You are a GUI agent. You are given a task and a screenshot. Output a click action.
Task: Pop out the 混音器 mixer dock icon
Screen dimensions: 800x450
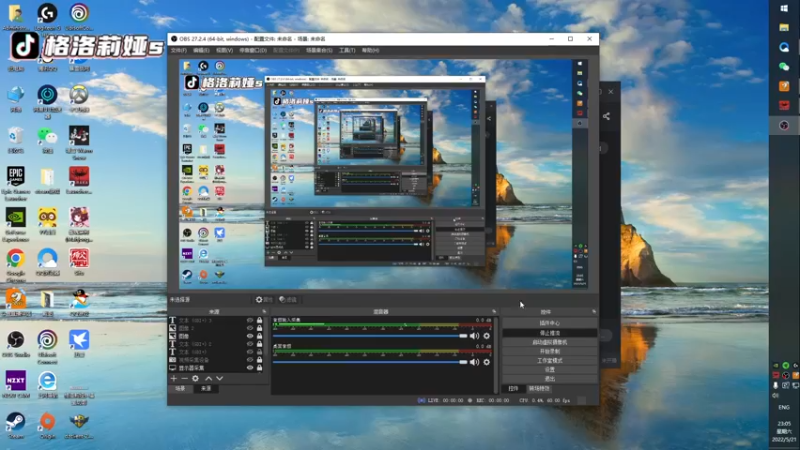494,311
